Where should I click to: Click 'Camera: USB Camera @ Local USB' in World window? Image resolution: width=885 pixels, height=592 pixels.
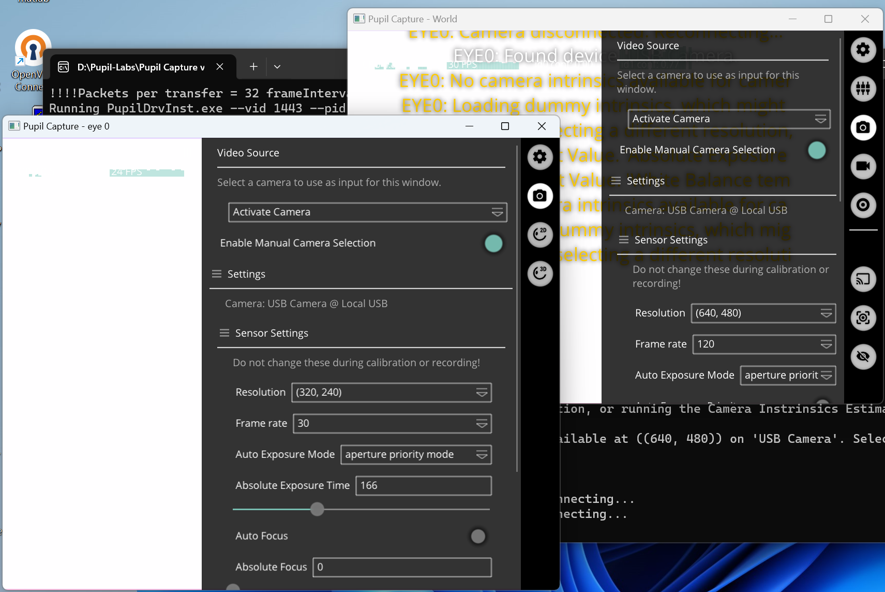(x=706, y=211)
